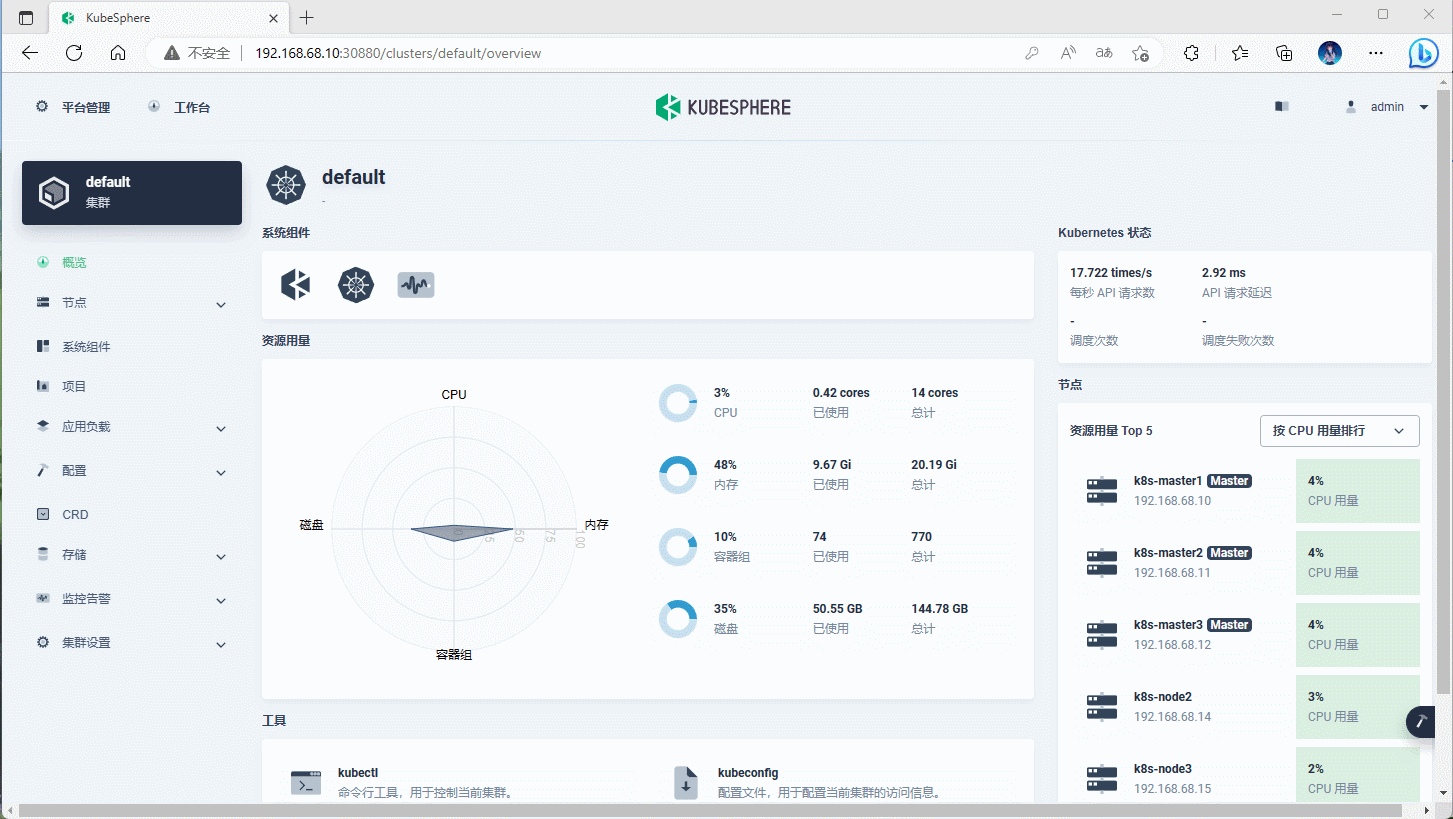Open the k8s-node2 node link
Viewport: 1453px width, 819px height.
click(1163, 697)
